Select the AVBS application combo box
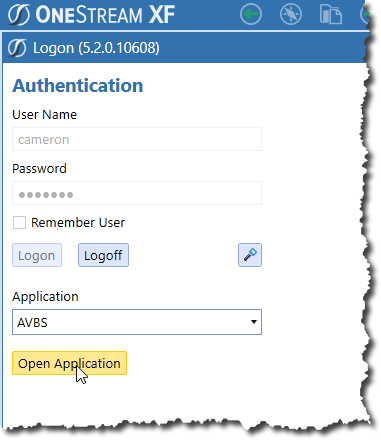Viewport: 381px width, 440px height. [x=137, y=322]
